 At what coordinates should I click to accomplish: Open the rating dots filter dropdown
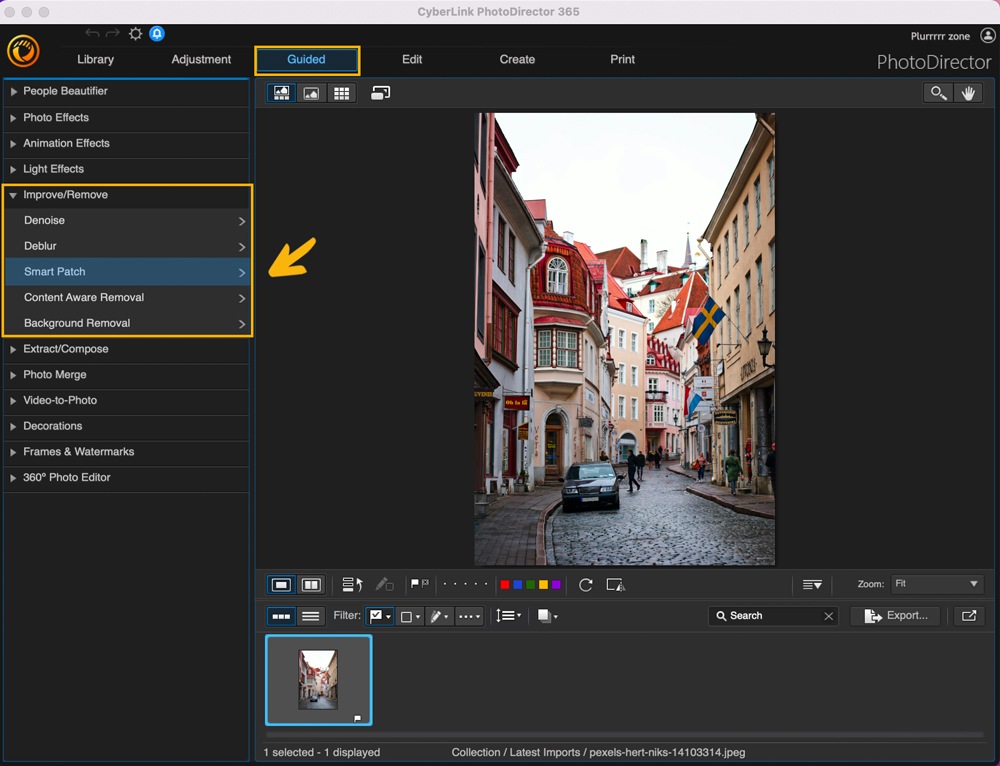click(469, 616)
